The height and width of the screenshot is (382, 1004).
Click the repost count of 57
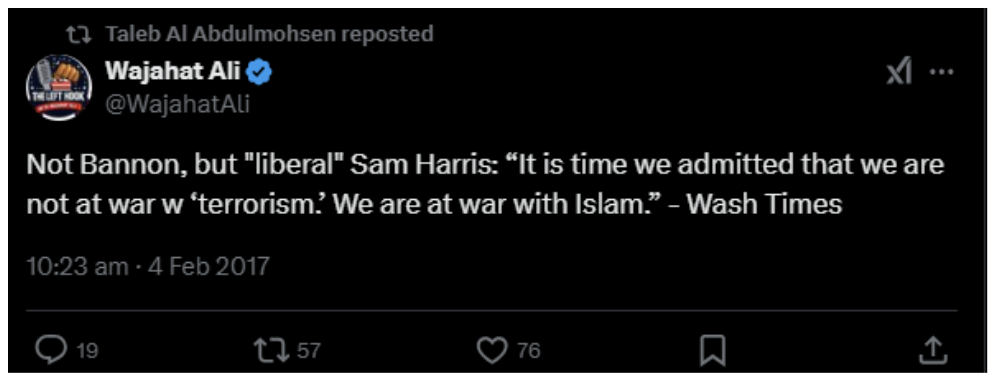309,351
